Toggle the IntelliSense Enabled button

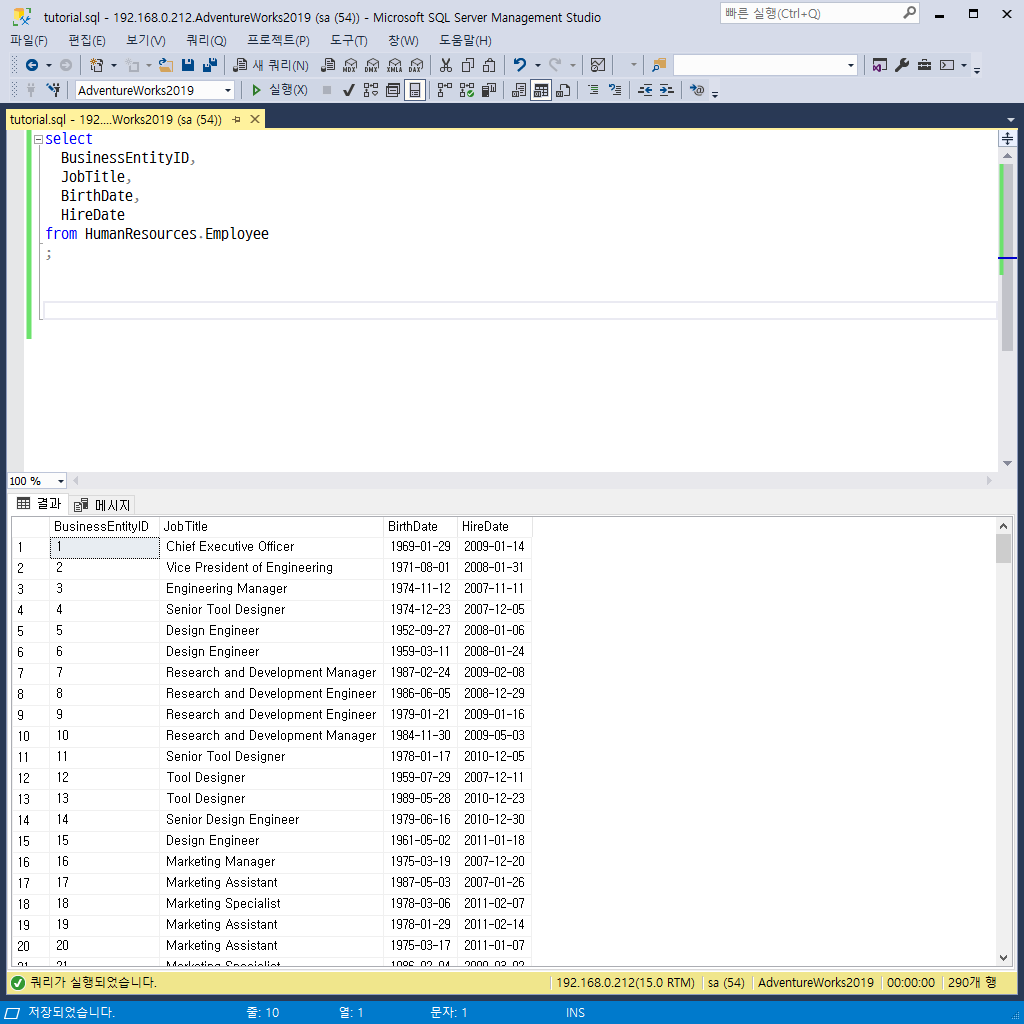pyautogui.click(x=415, y=90)
